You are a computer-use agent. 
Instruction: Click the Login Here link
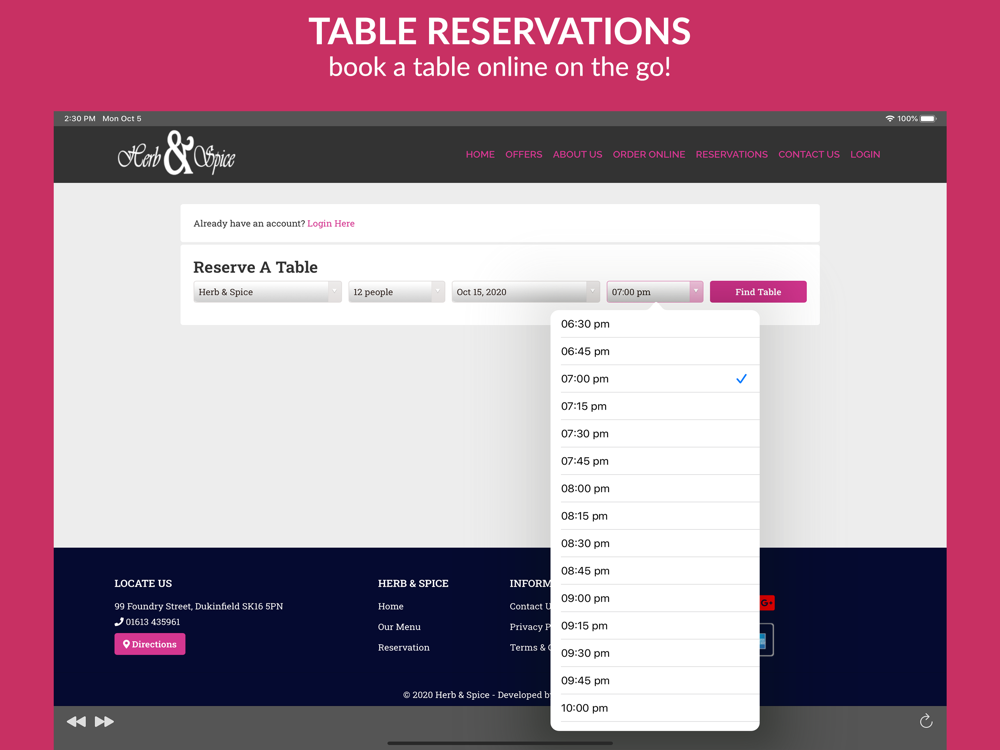pos(331,223)
